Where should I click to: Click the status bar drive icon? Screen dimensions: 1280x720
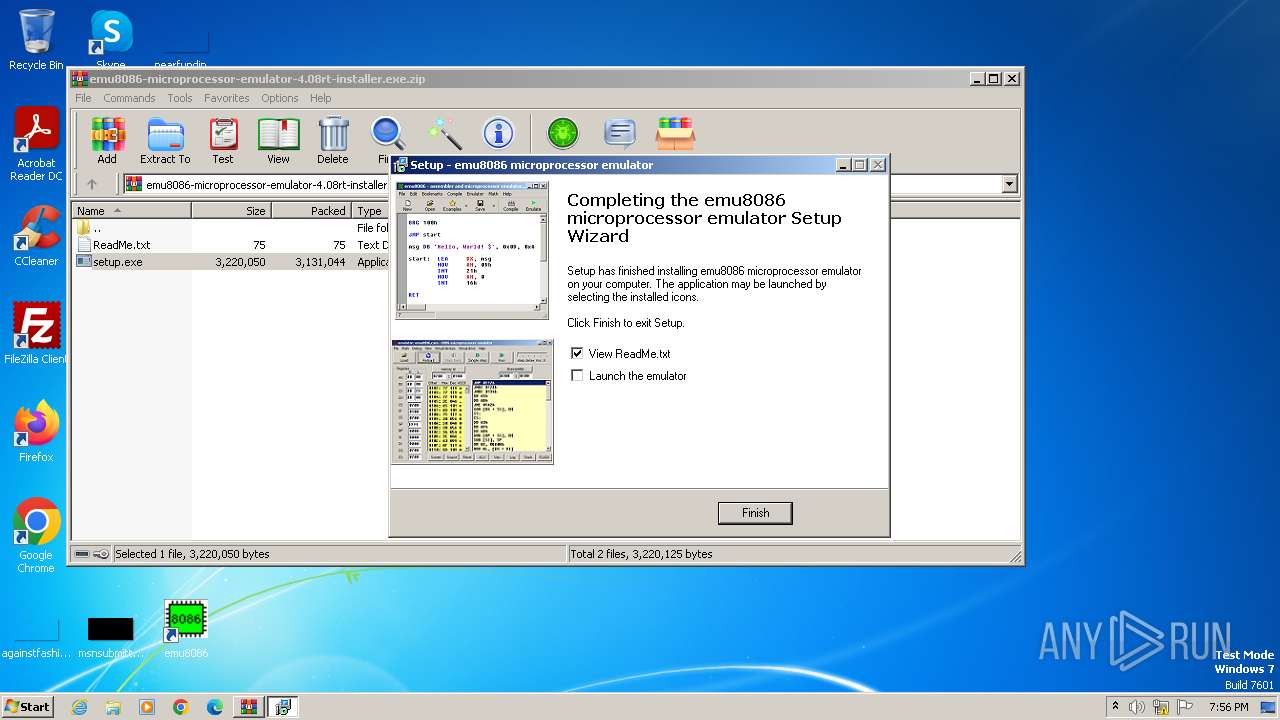click(82, 554)
